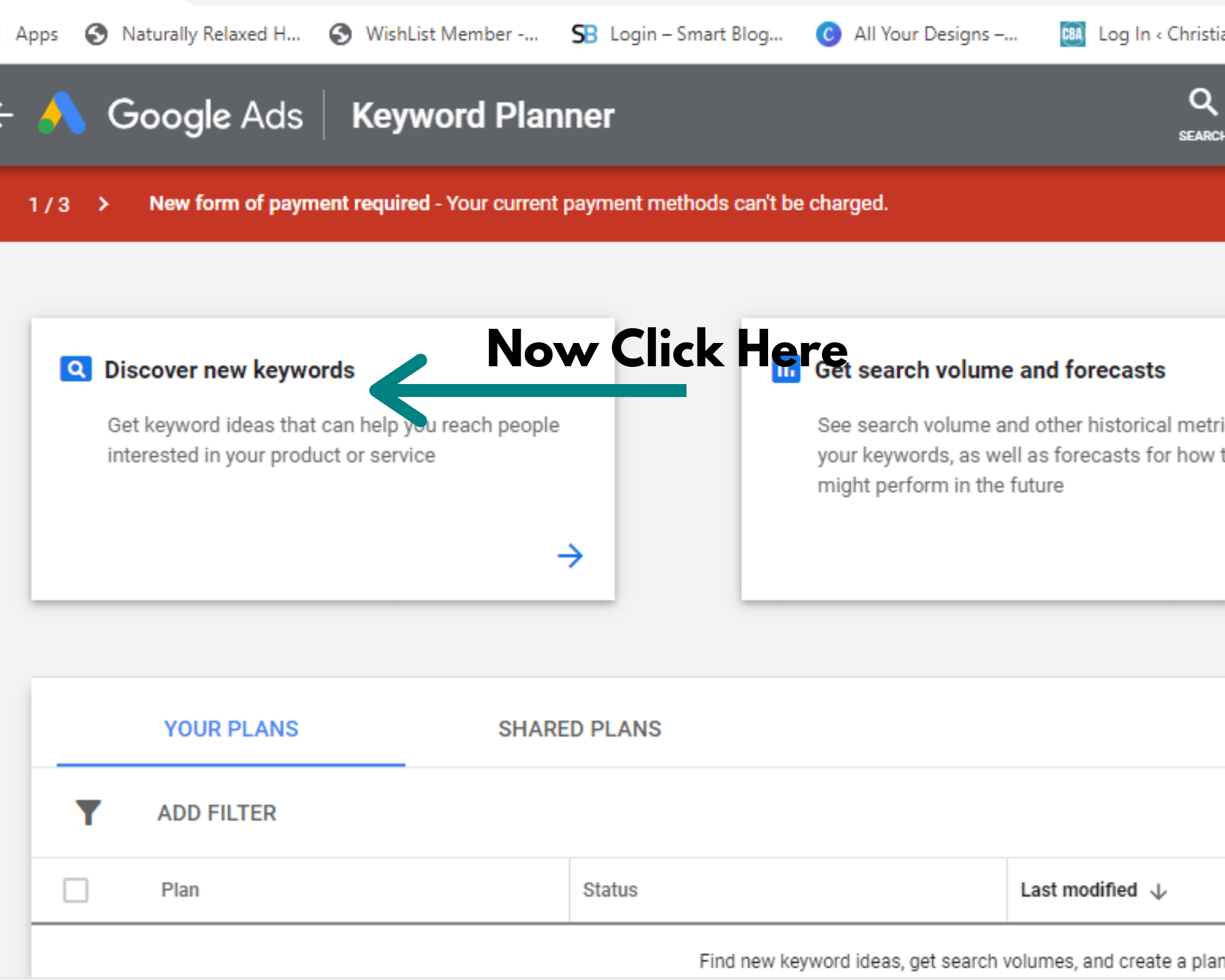The height and width of the screenshot is (980, 1225).
Task: Click the Keyword Planner title
Action: [483, 115]
